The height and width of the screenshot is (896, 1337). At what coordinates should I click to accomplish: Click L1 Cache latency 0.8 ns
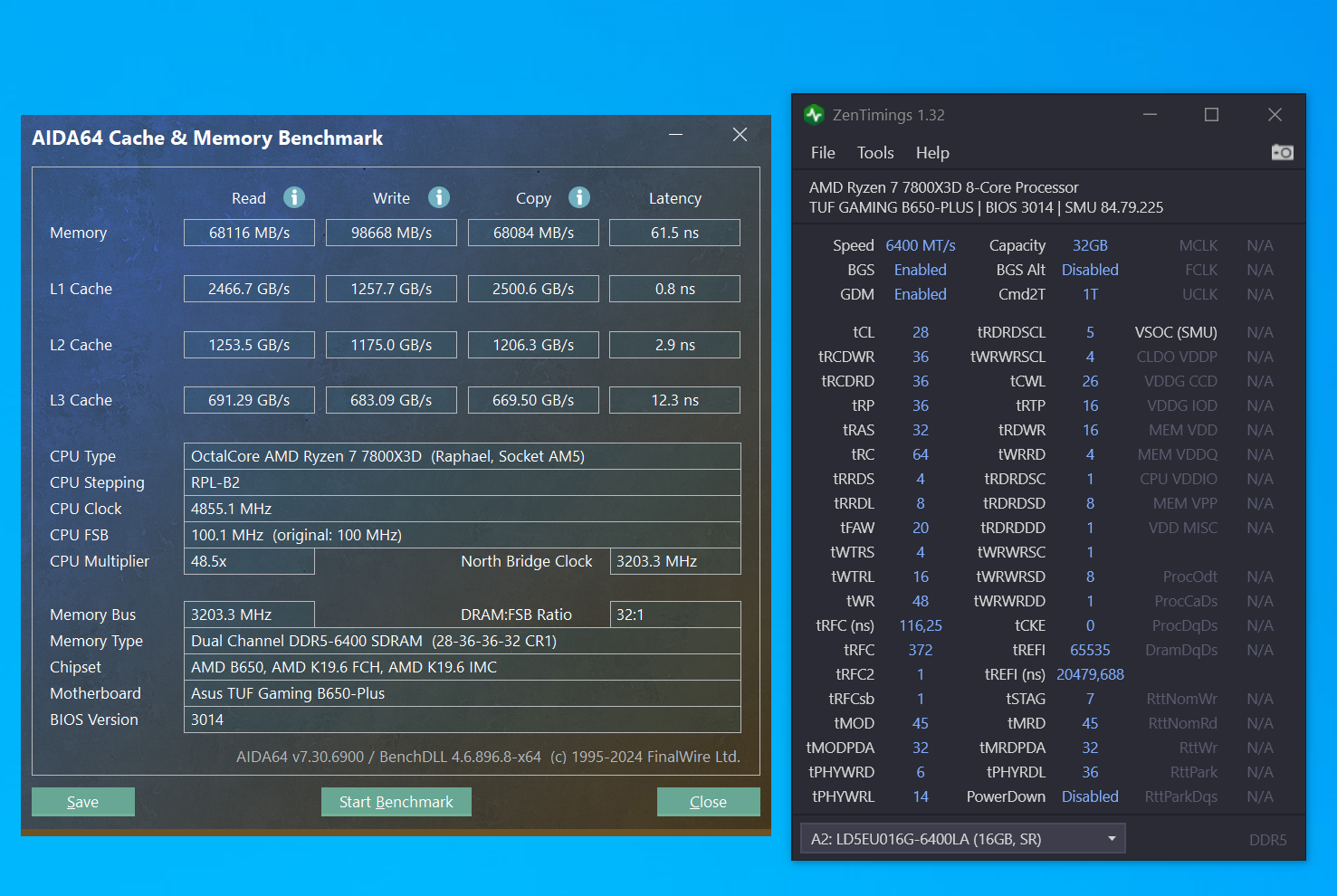click(675, 289)
